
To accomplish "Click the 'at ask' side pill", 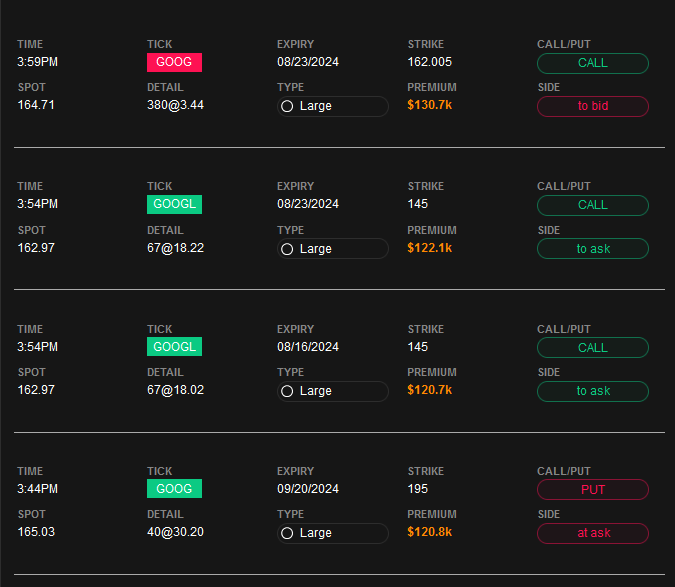I will 593,533.
